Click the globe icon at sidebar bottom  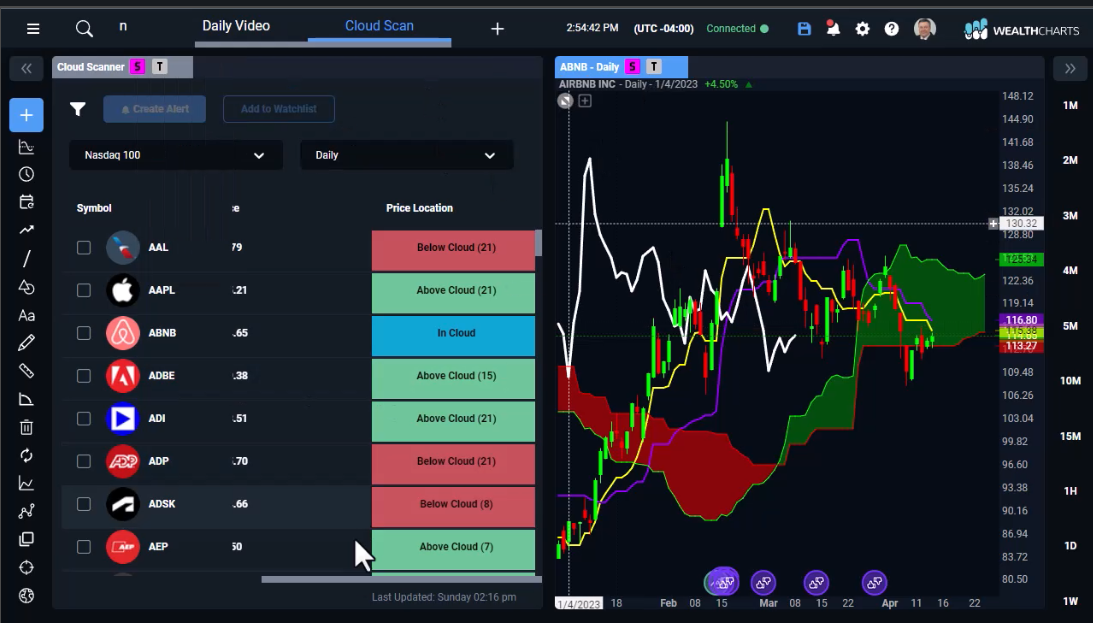pyautogui.click(x=26, y=596)
